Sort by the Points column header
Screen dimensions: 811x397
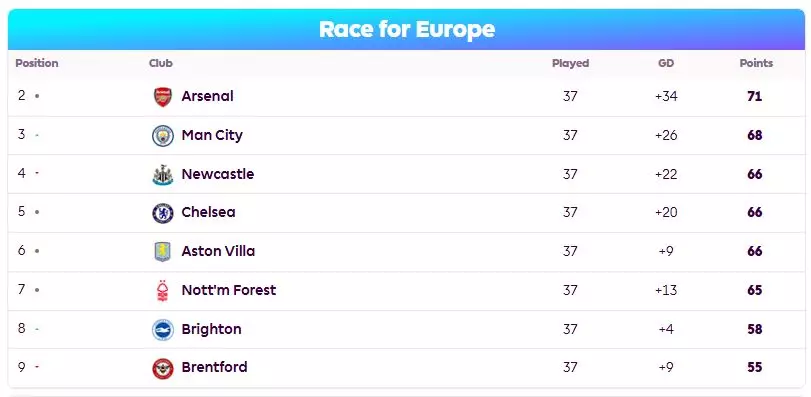[756, 63]
